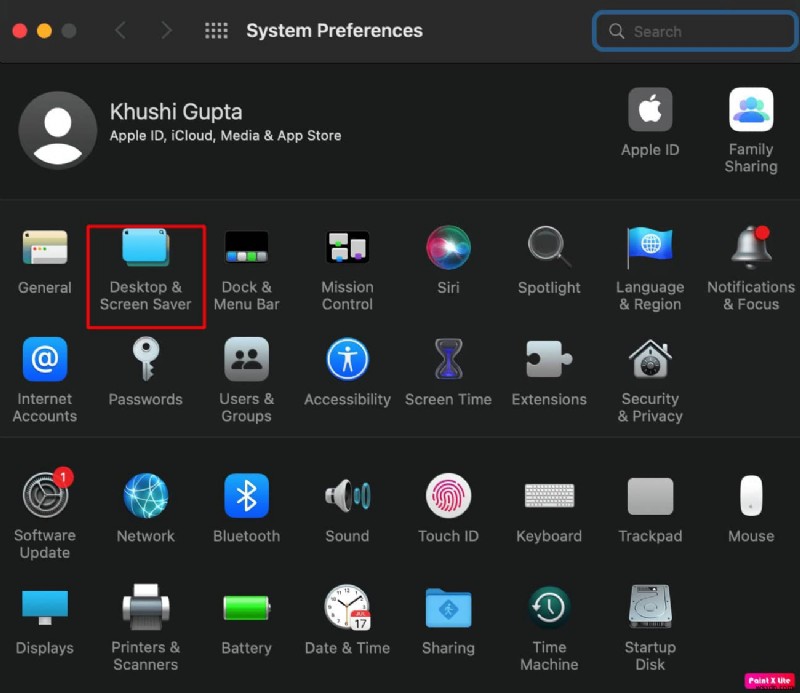Viewport: 800px width, 693px height.
Task: Click inside the Search field
Action: (695, 31)
